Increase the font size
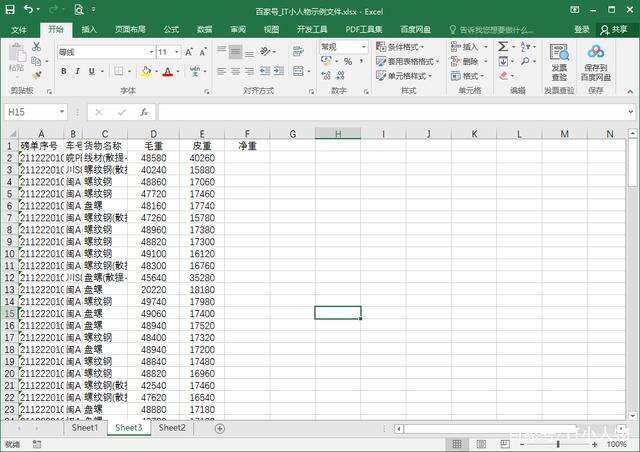 189,52
